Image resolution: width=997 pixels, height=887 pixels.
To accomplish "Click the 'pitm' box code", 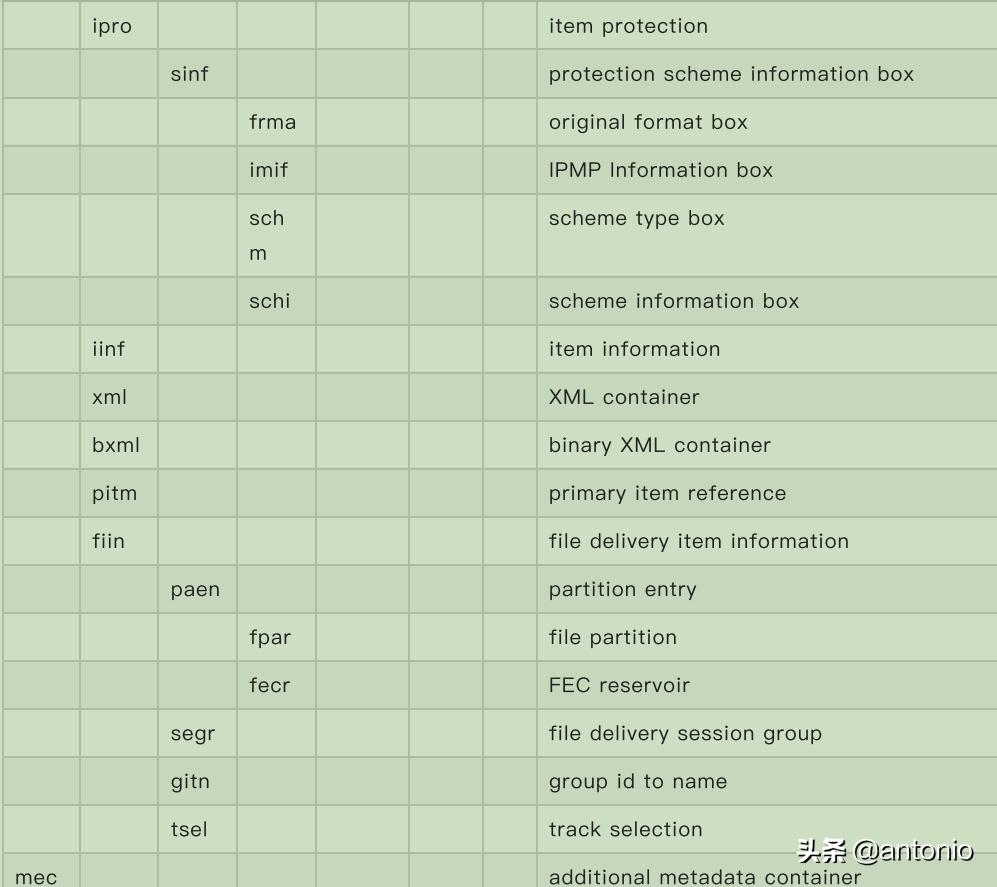I will point(114,493).
